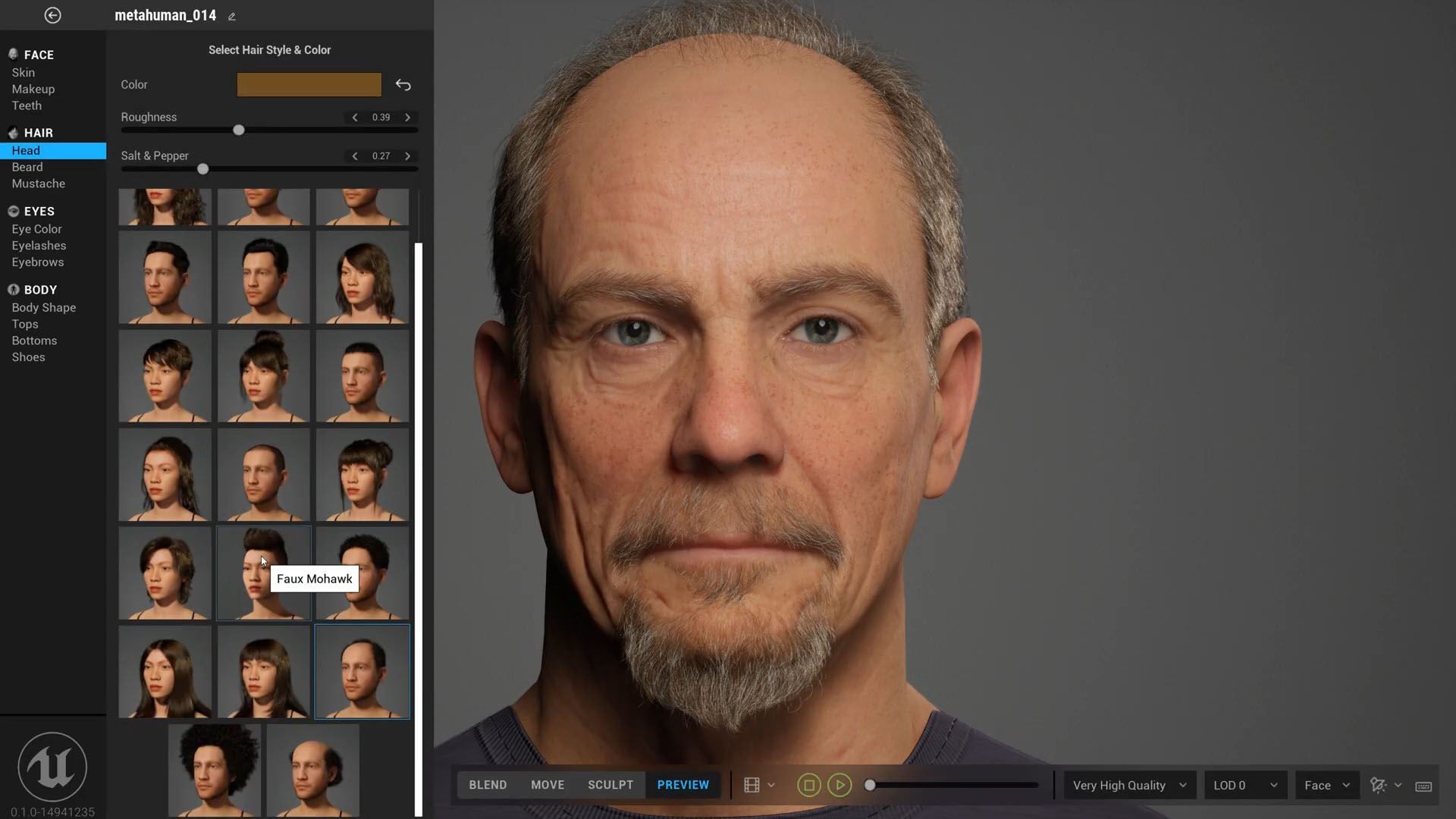Click the Roughness slider handle
This screenshot has width=1456, height=819.
239,130
